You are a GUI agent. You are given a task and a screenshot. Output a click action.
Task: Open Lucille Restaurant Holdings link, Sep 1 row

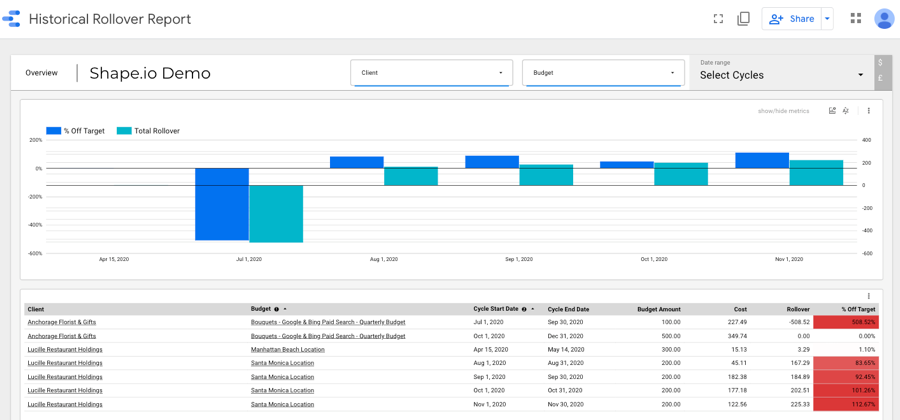pyautogui.click(x=65, y=377)
